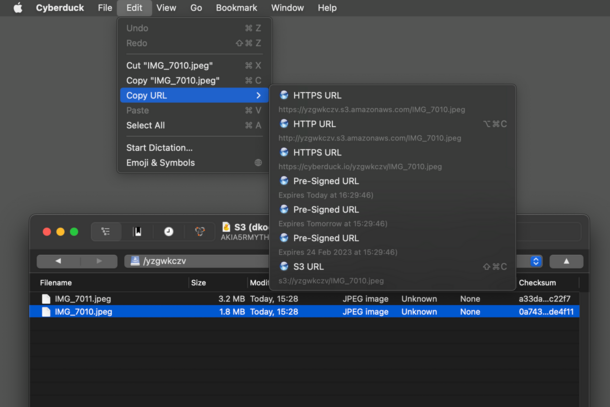This screenshot has width=610, height=407.
Task: Copy the S3 URL entry
Action: [x=308, y=267]
